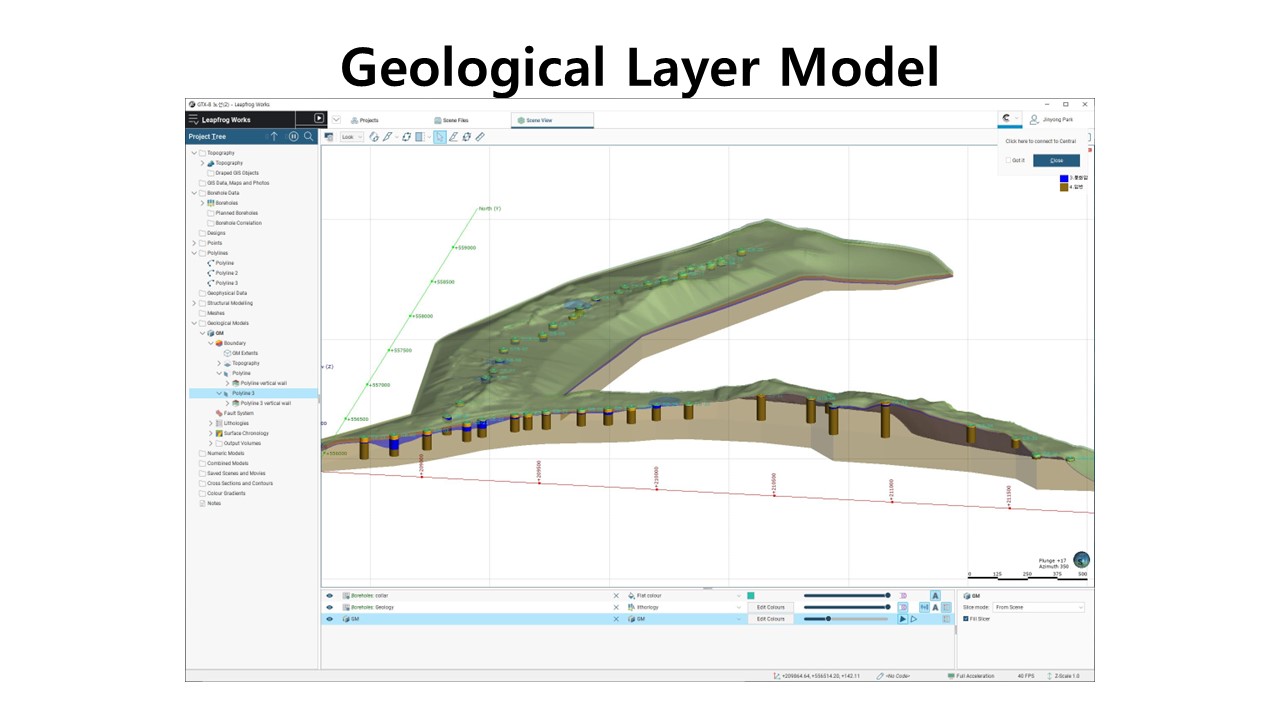Screen dimensions: 1280x720
Task: Click the Boreholes: collar flat colour swatch
Action: 750,595
